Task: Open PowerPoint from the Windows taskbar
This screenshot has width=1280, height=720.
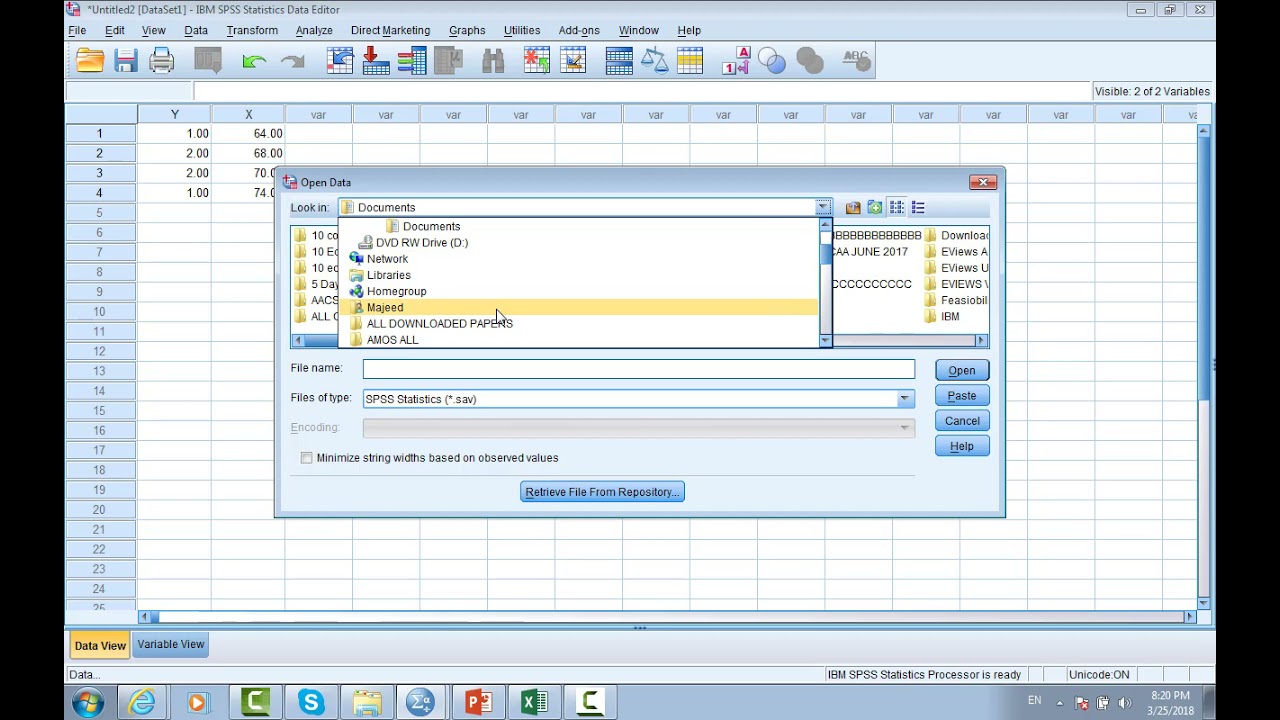Action: pyautogui.click(x=478, y=703)
